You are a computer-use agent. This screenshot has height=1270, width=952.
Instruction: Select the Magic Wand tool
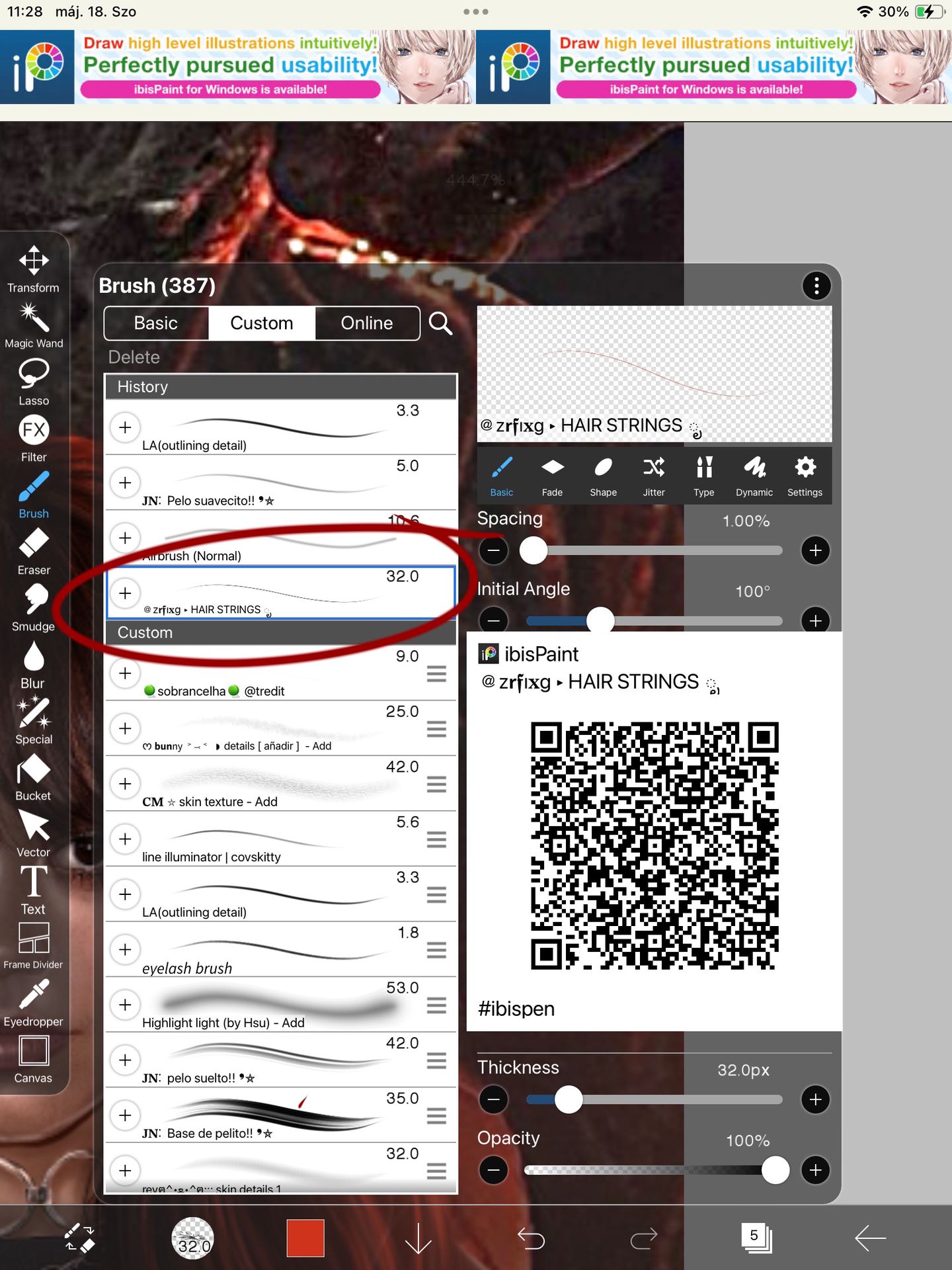tap(34, 325)
